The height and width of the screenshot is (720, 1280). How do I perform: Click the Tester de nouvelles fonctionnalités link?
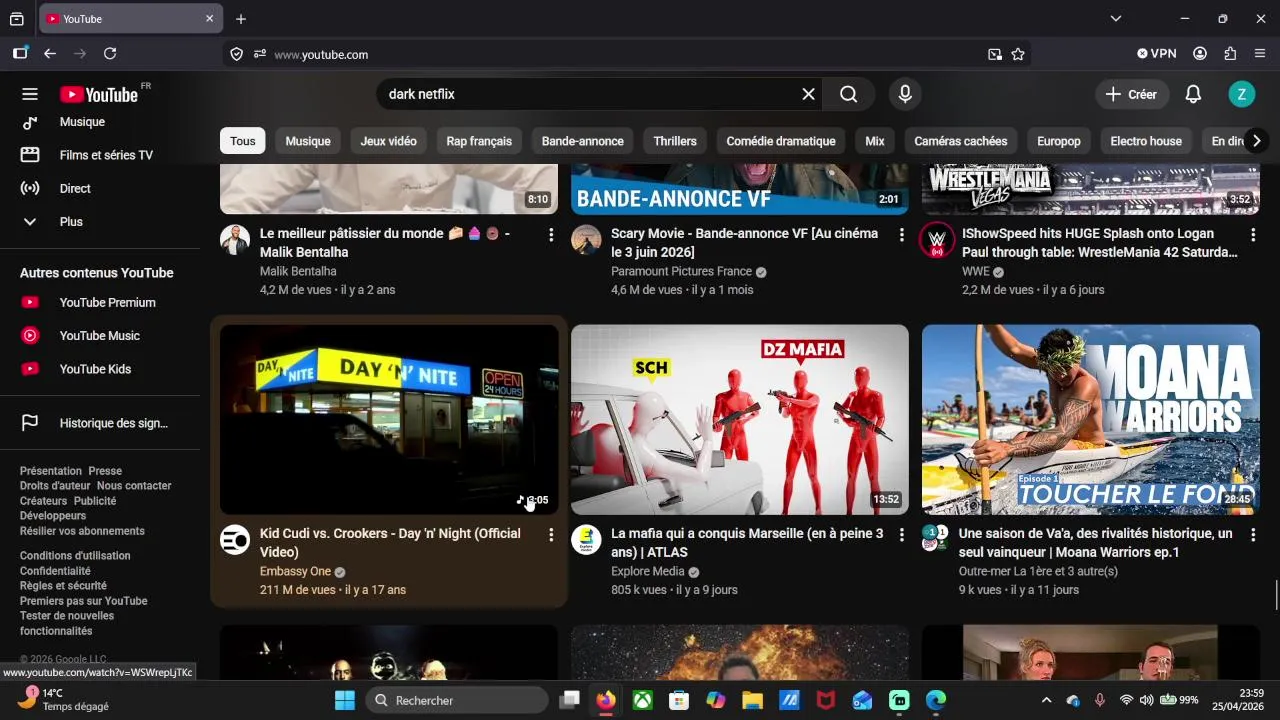click(x=67, y=623)
